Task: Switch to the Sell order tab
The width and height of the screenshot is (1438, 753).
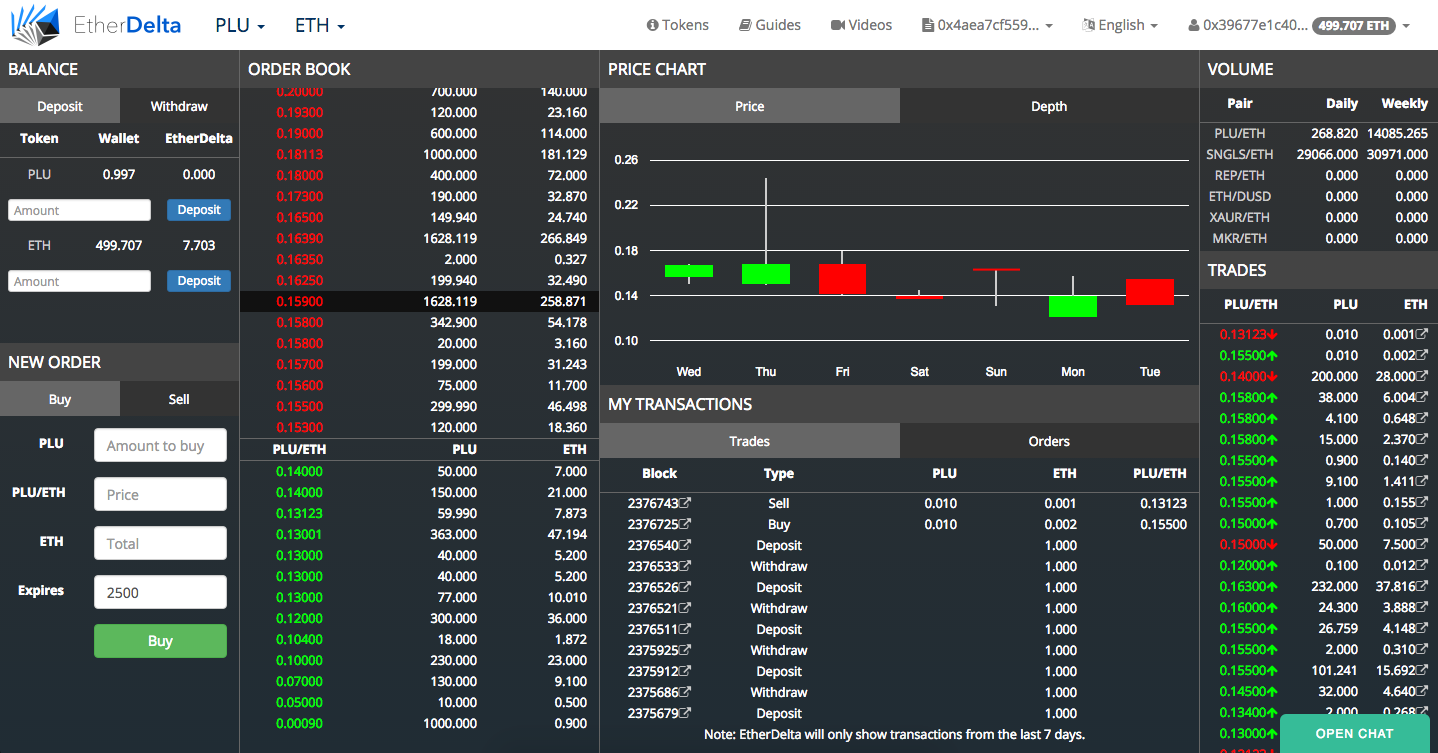Action: (179, 399)
